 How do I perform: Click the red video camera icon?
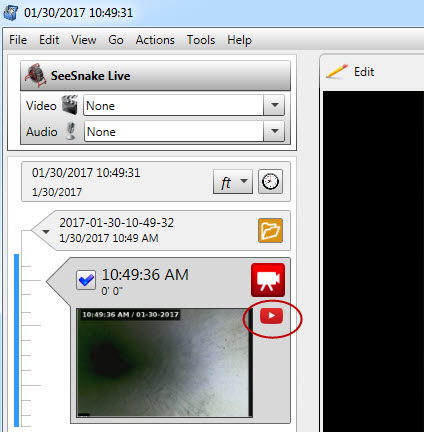coord(268,280)
